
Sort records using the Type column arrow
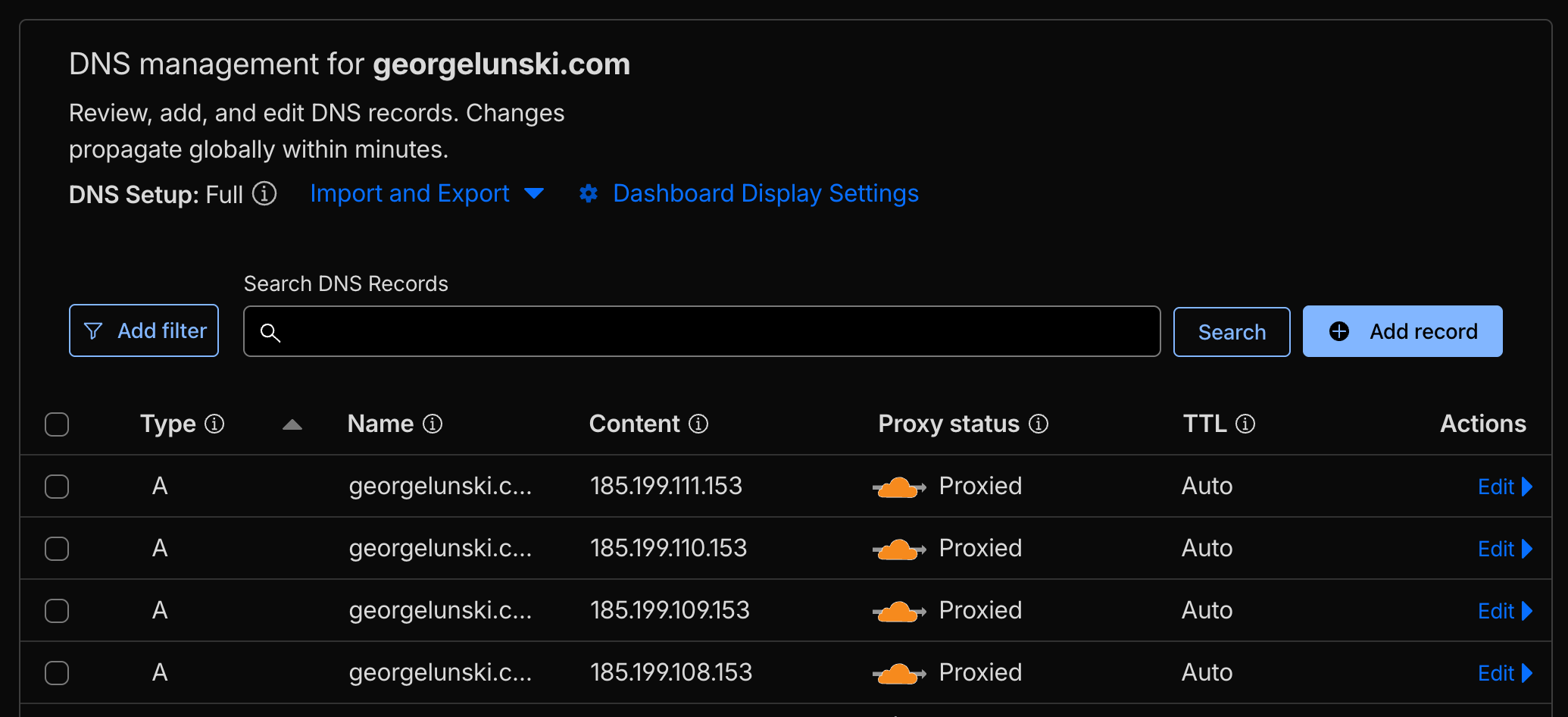(x=292, y=424)
